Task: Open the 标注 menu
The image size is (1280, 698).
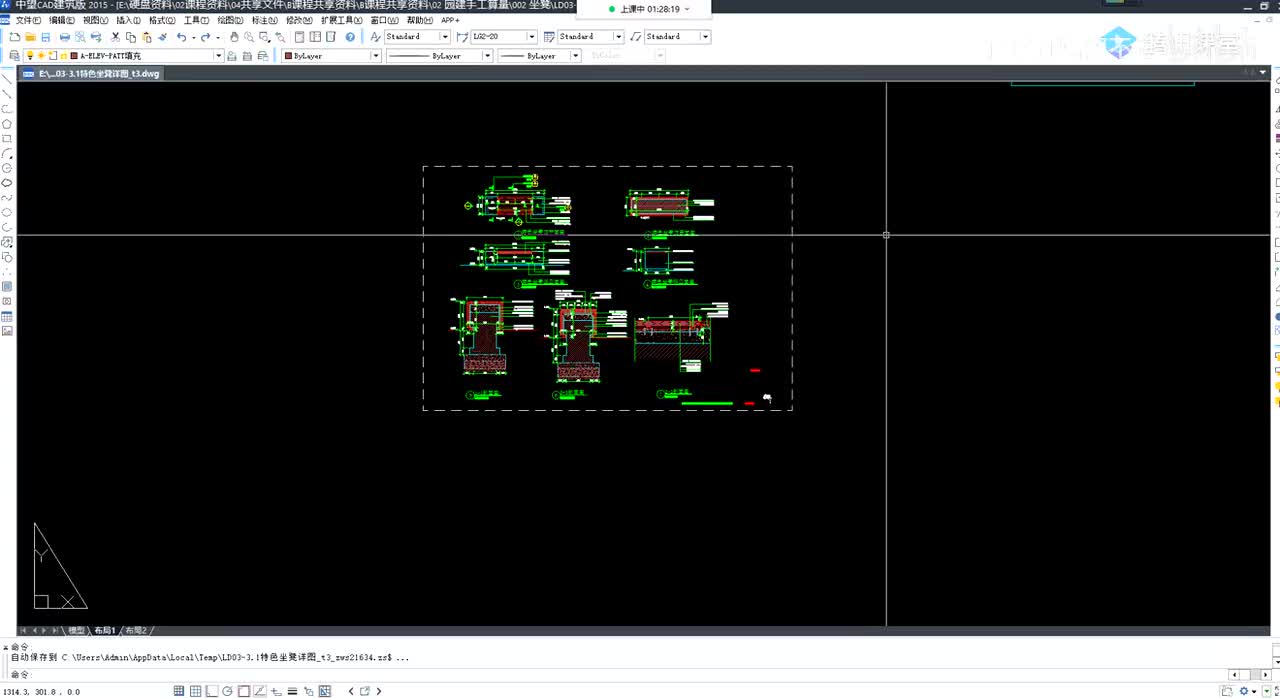Action: coord(264,20)
